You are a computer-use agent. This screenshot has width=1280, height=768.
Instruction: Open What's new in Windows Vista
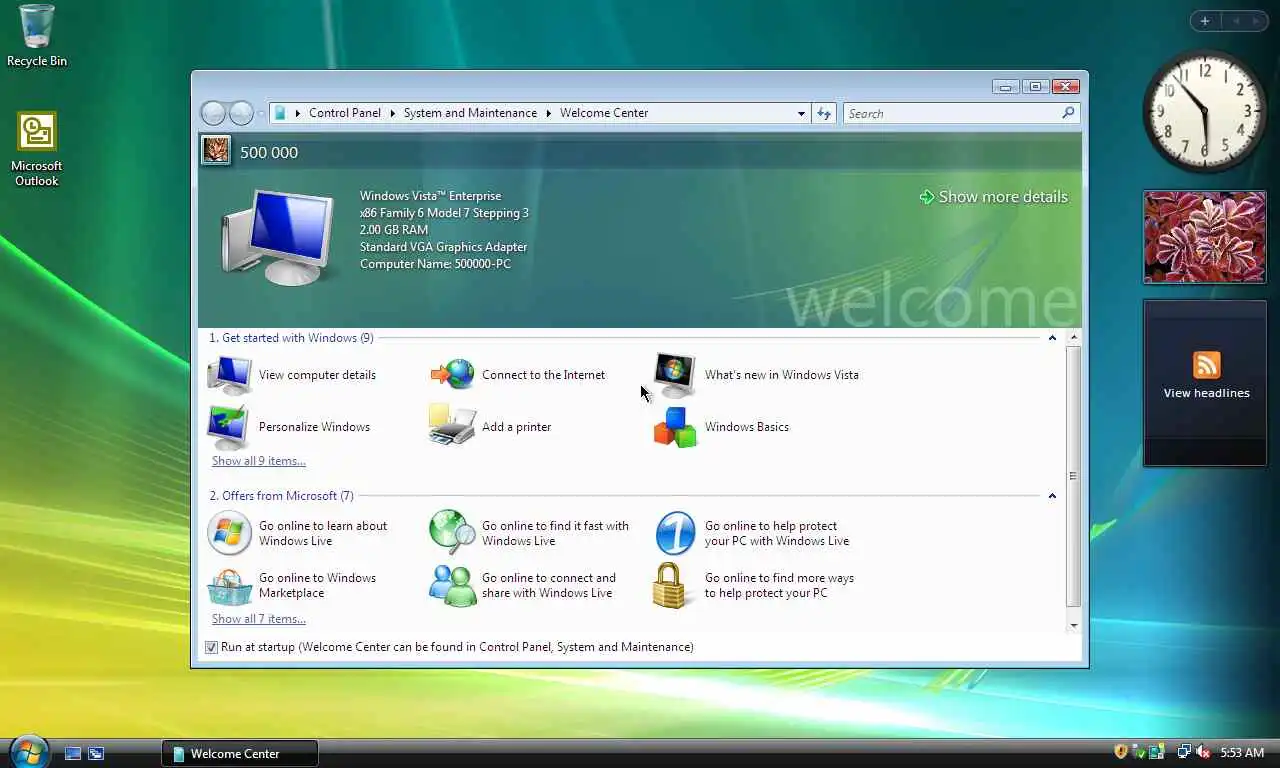pos(756,375)
